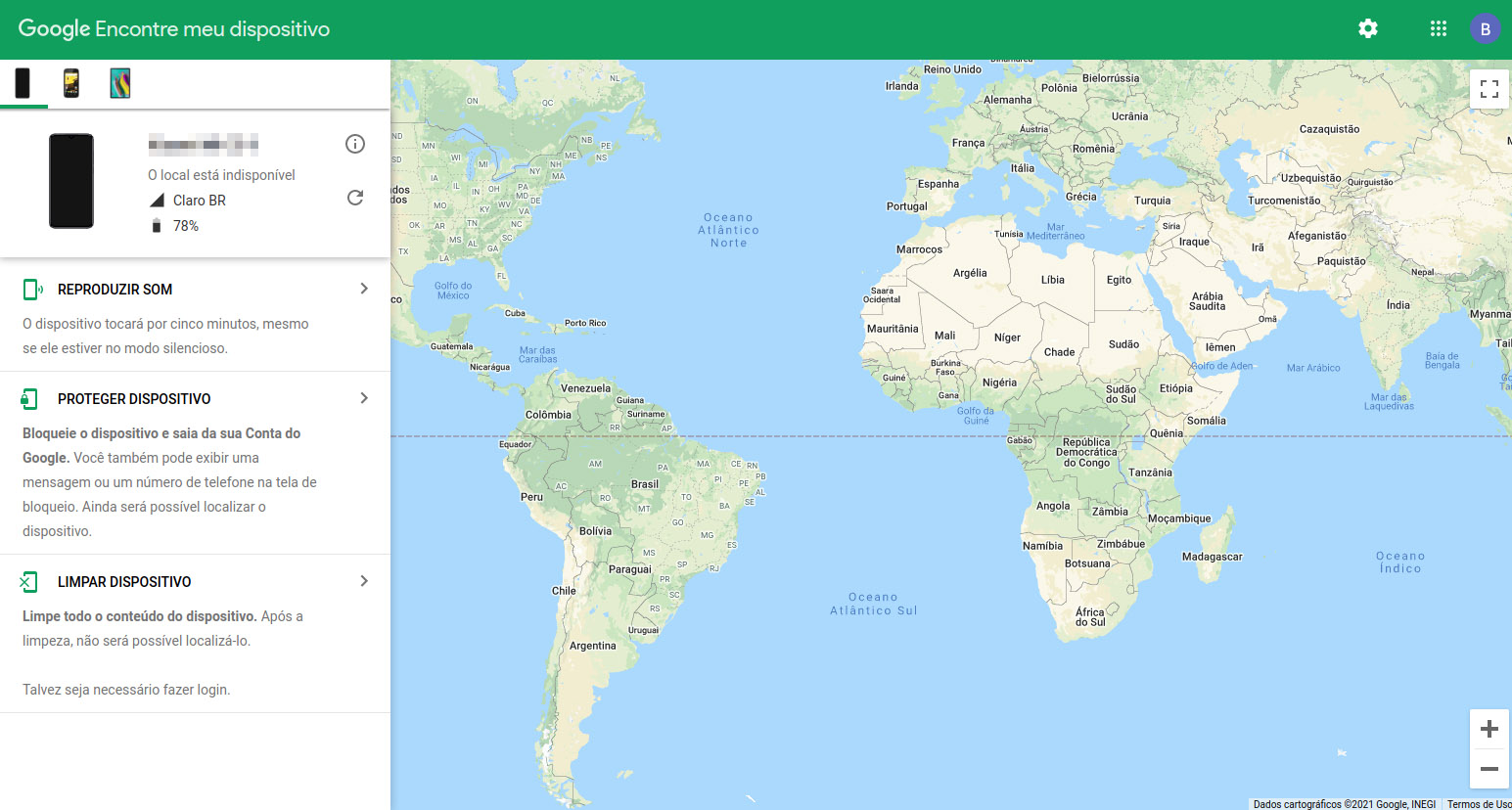1512x810 pixels.
Task: Click the Google logo in header
Action: [x=55, y=29]
